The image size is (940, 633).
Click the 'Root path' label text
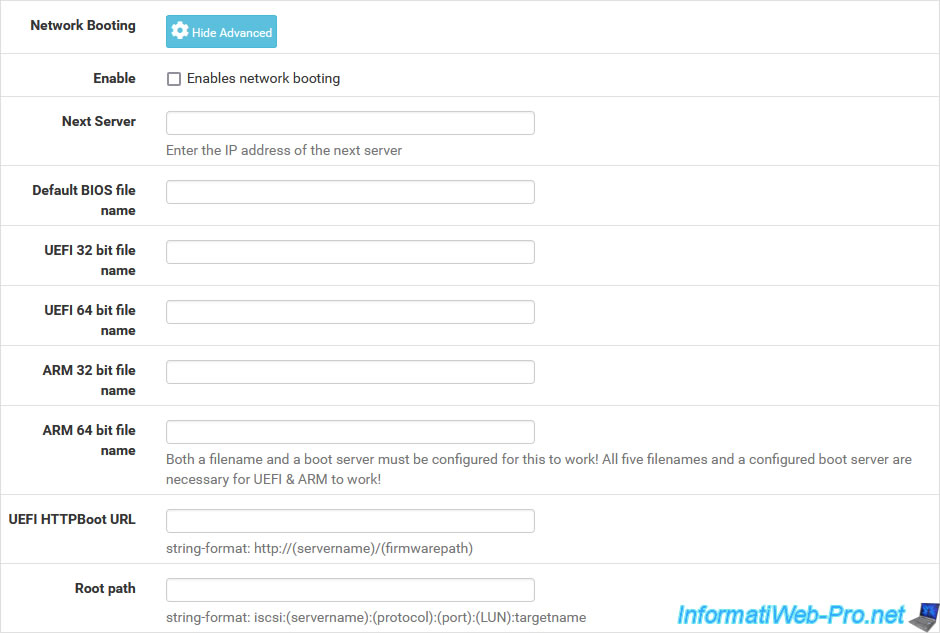[105, 588]
